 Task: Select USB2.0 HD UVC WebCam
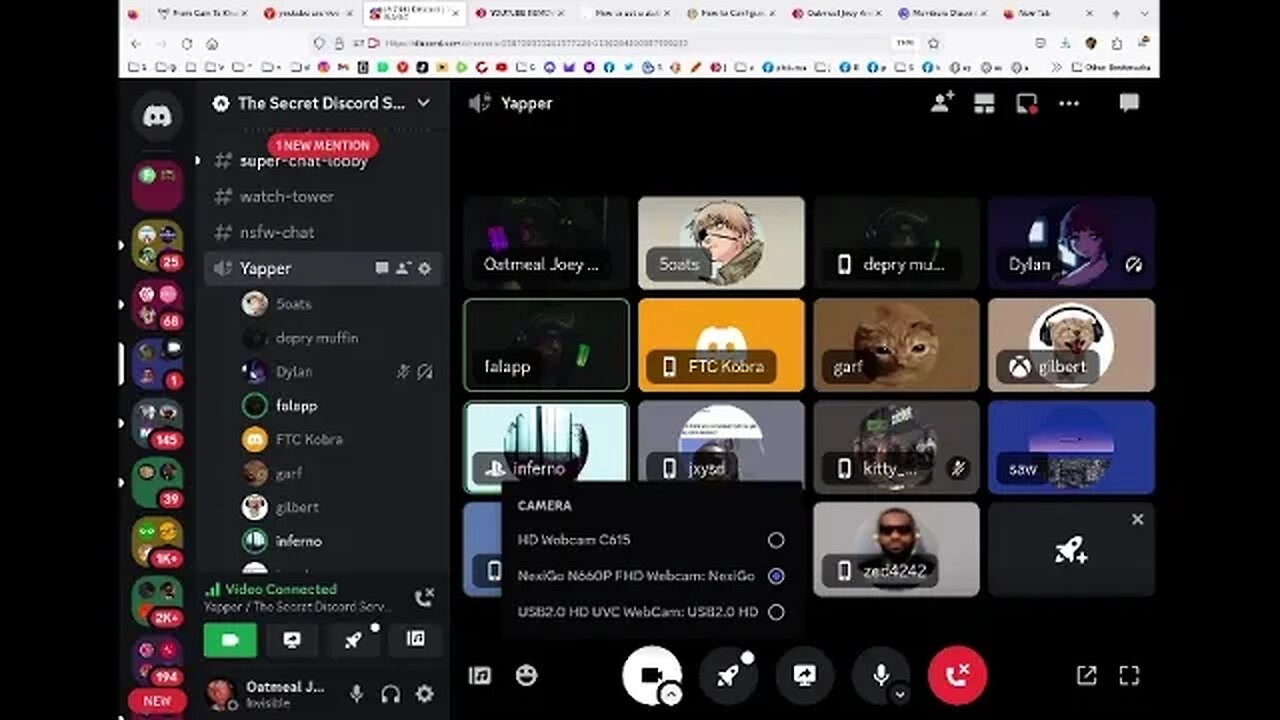pos(651,612)
